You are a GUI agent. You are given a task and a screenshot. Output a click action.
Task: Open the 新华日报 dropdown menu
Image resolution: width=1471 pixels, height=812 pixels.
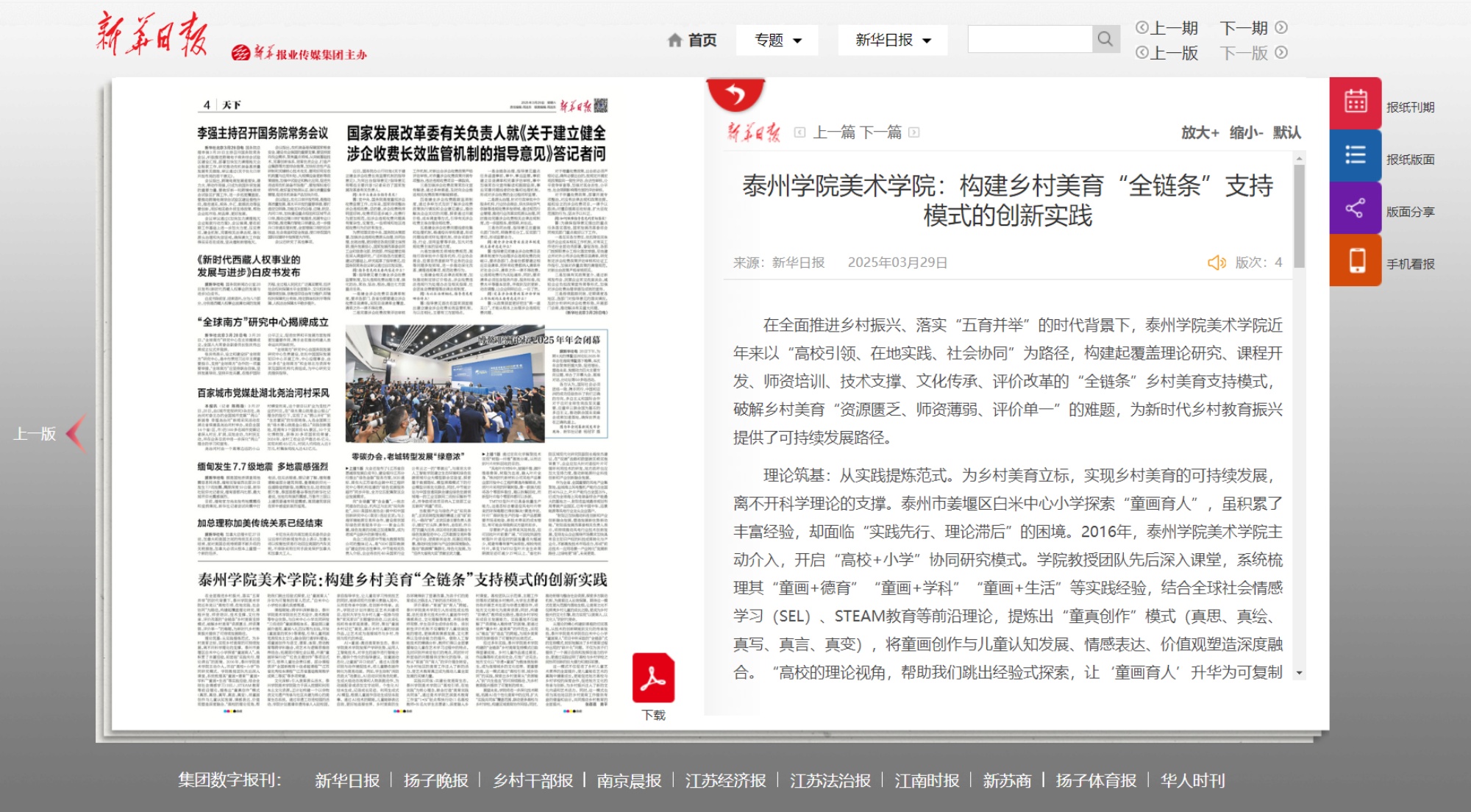click(x=892, y=40)
